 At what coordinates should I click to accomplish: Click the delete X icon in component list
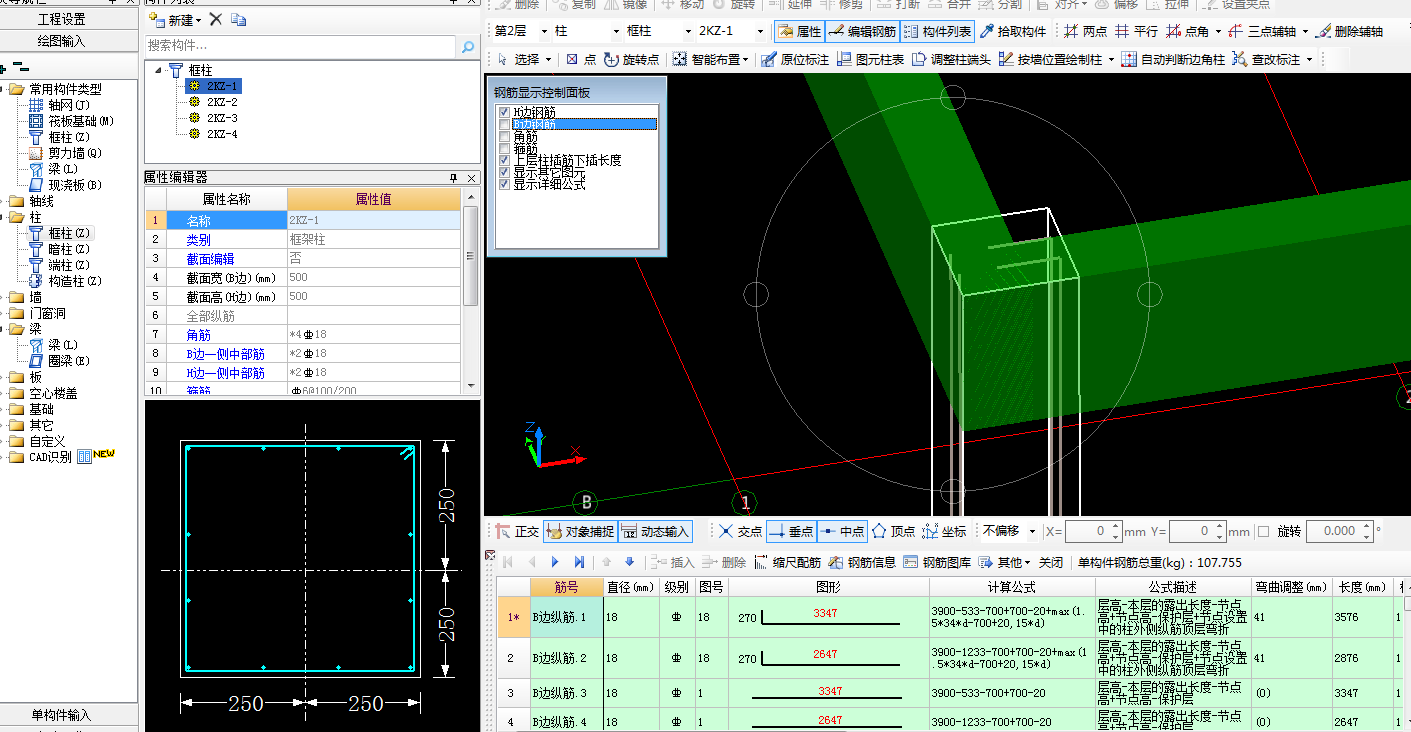[x=215, y=20]
